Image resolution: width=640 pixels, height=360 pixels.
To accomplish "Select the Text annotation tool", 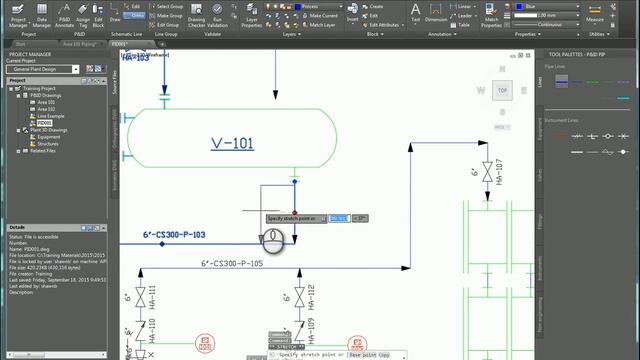I will (416, 13).
